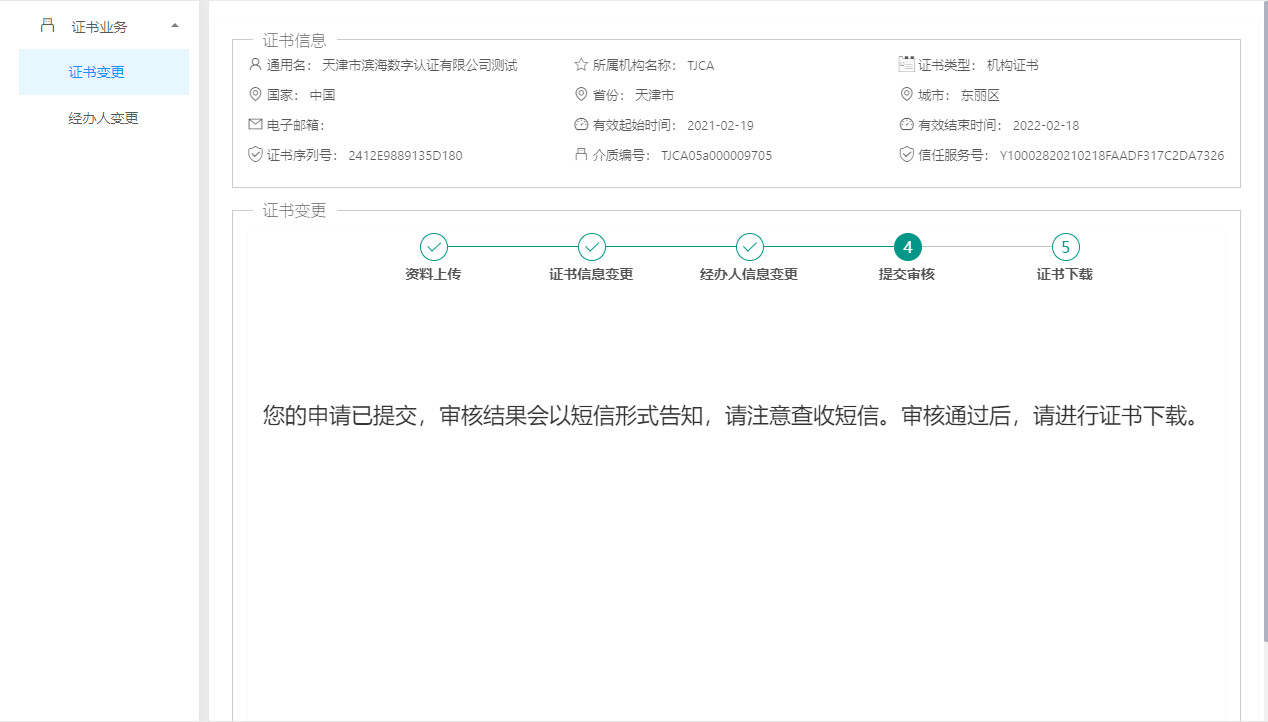Click the completed 资料上传 step circle

point(433,247)
